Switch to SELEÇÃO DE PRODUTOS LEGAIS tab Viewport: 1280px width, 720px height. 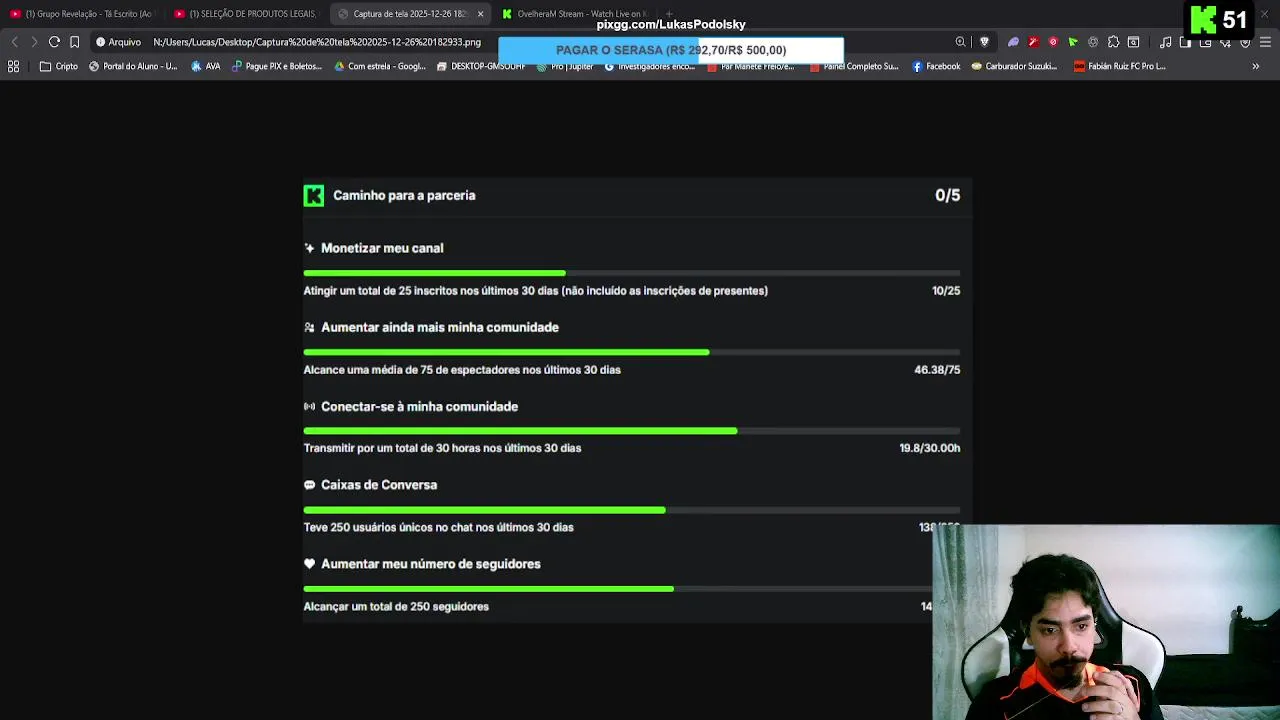245,14
